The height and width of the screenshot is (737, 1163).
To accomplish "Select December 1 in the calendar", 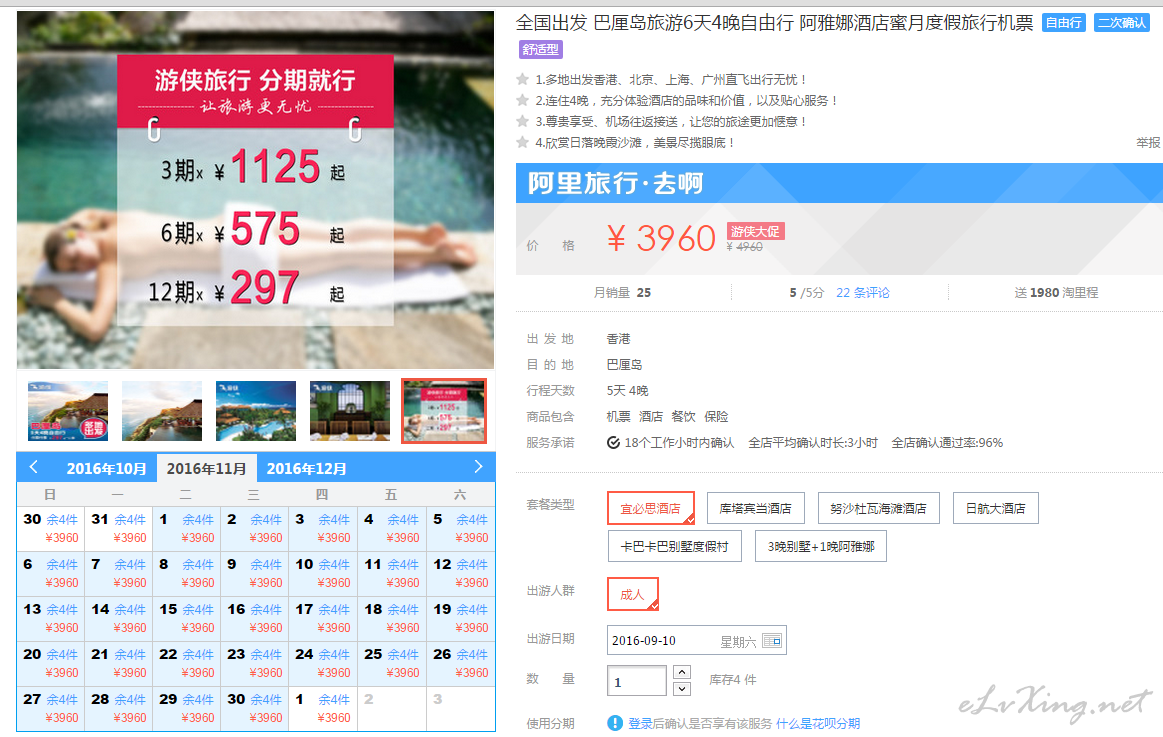I will click(x=323, y=708).
